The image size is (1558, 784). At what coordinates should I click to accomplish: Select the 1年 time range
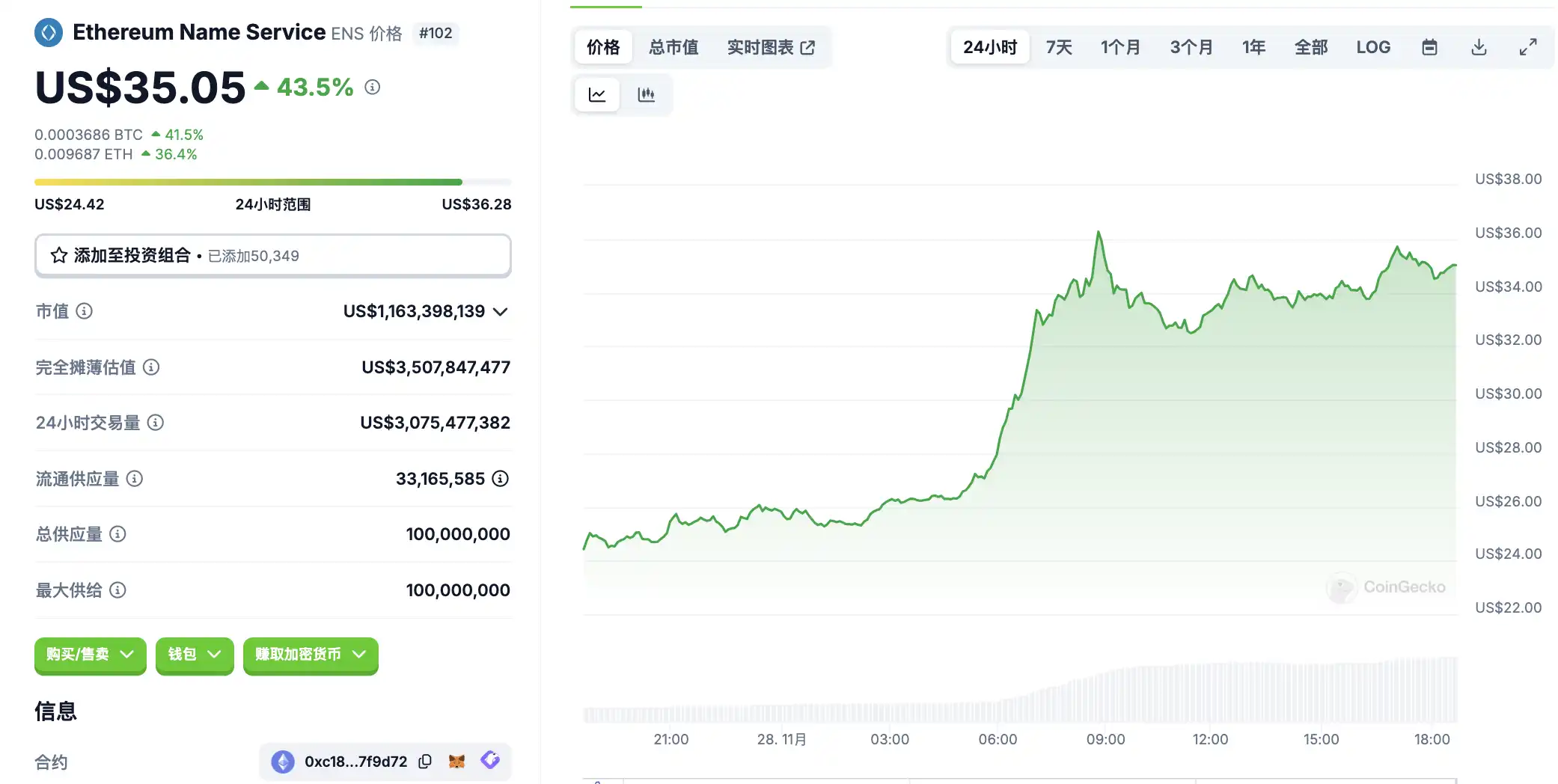pos(1253,47)
